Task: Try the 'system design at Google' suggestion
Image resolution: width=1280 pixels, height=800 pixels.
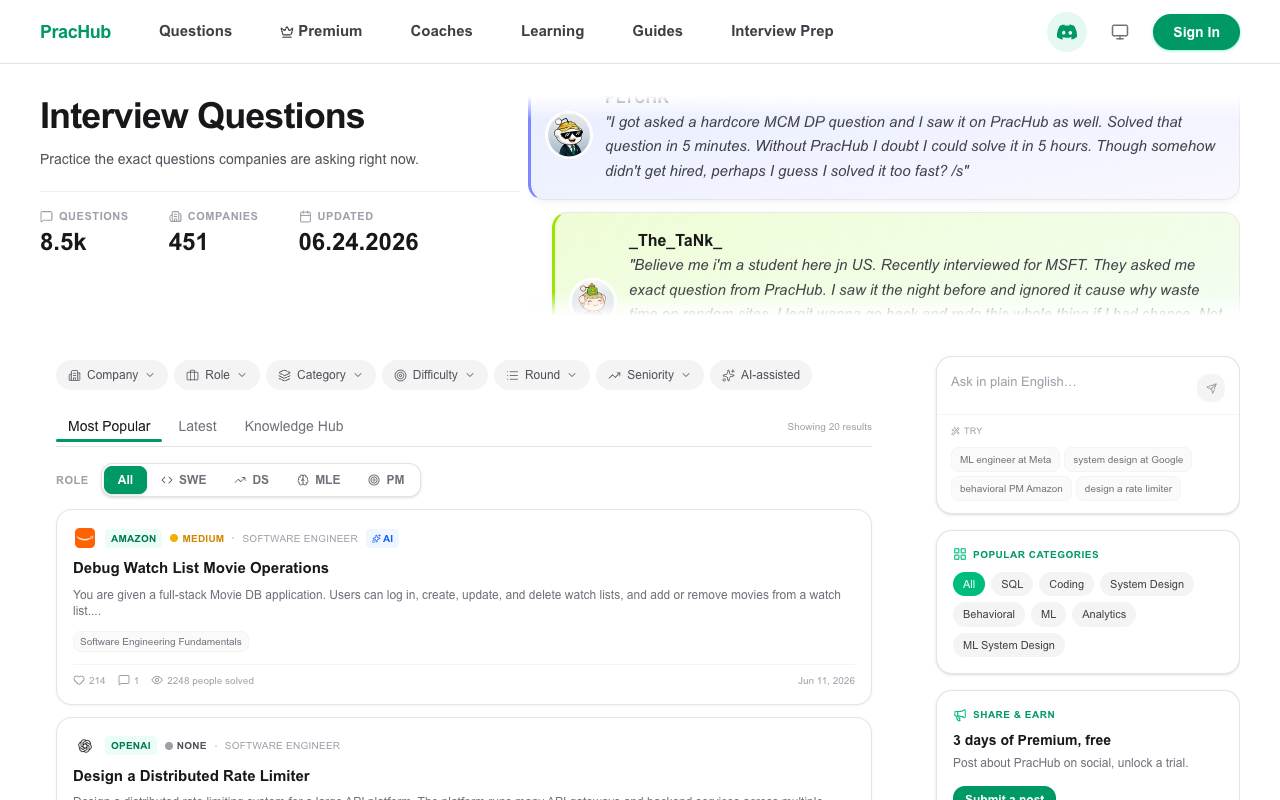Action: pos(1128,460)
